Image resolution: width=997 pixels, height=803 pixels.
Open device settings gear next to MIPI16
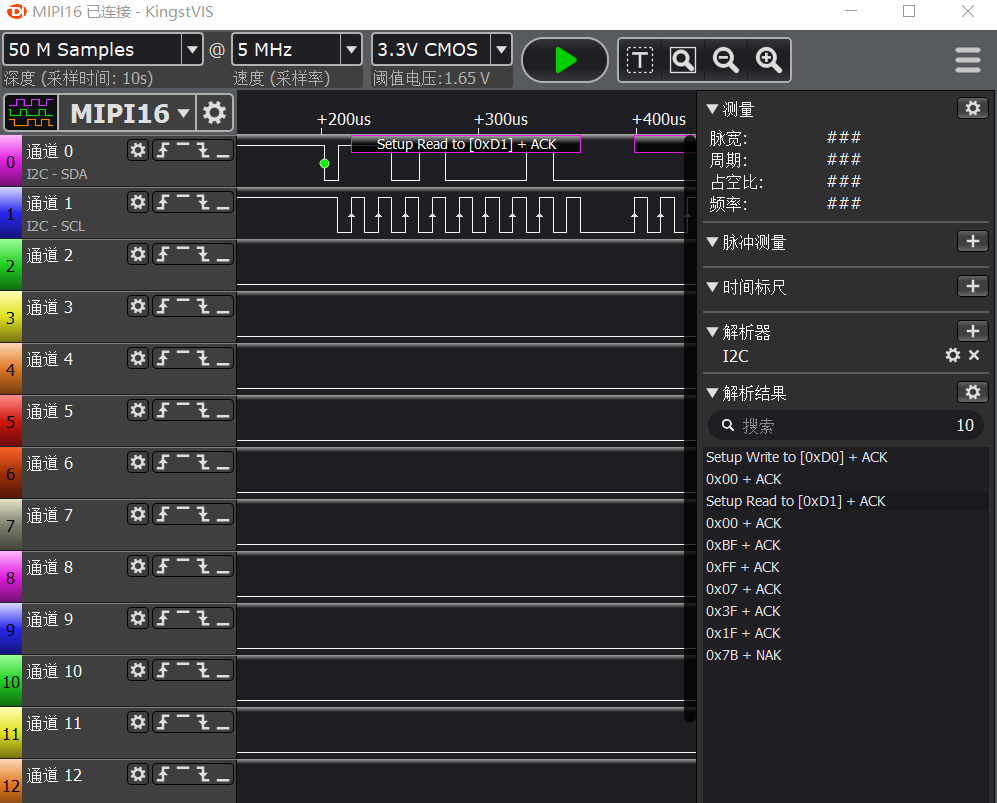coord(214,113)
